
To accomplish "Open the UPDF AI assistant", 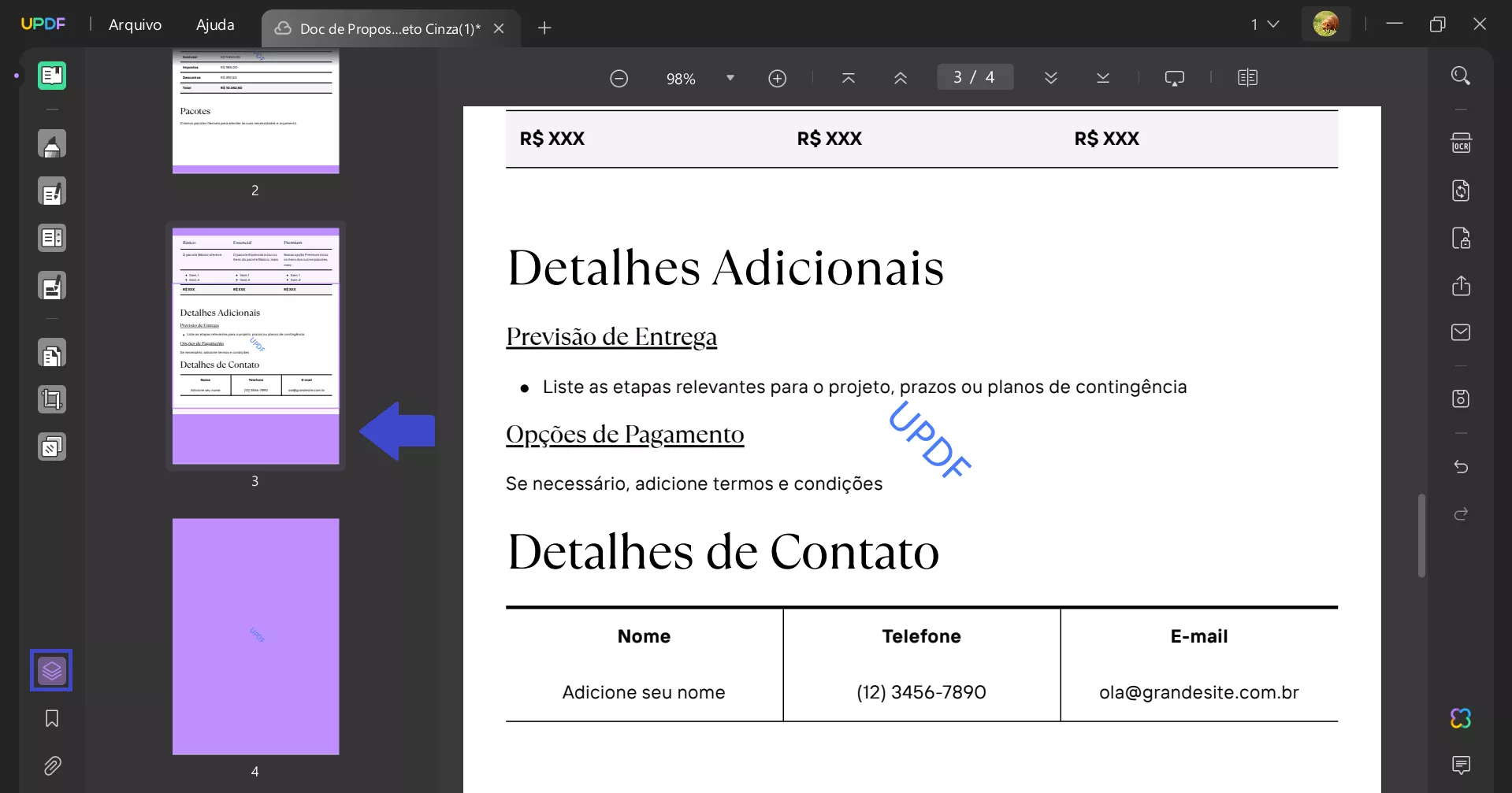I will (1460, 718).
